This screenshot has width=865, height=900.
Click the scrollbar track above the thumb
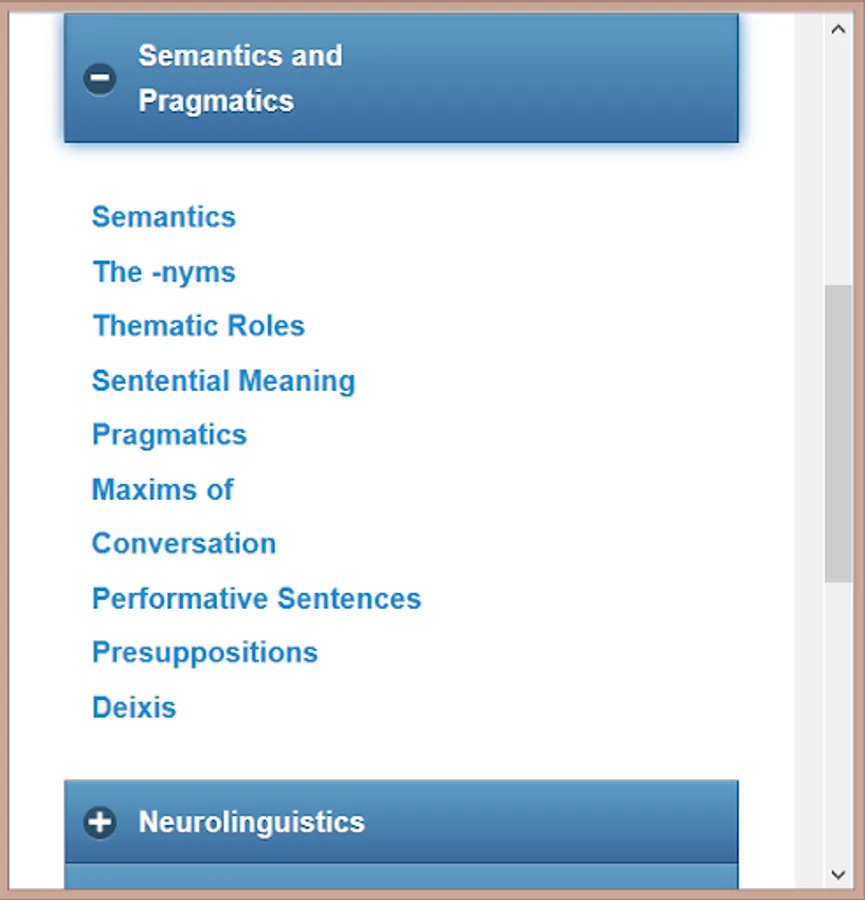pos(838,160)
